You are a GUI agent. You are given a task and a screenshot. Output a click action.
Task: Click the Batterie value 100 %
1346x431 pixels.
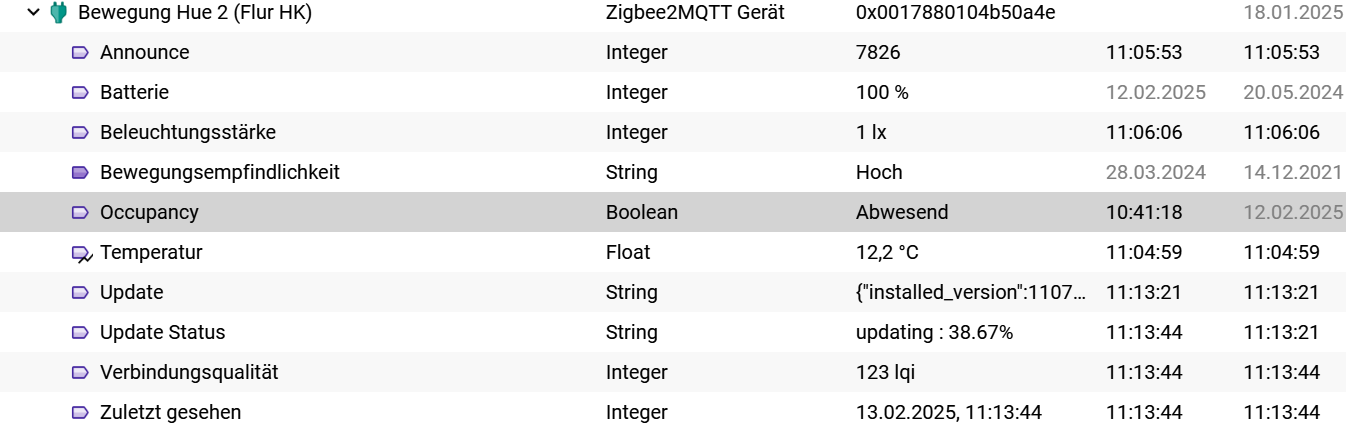pyautogui.click(x=882, y=92)
